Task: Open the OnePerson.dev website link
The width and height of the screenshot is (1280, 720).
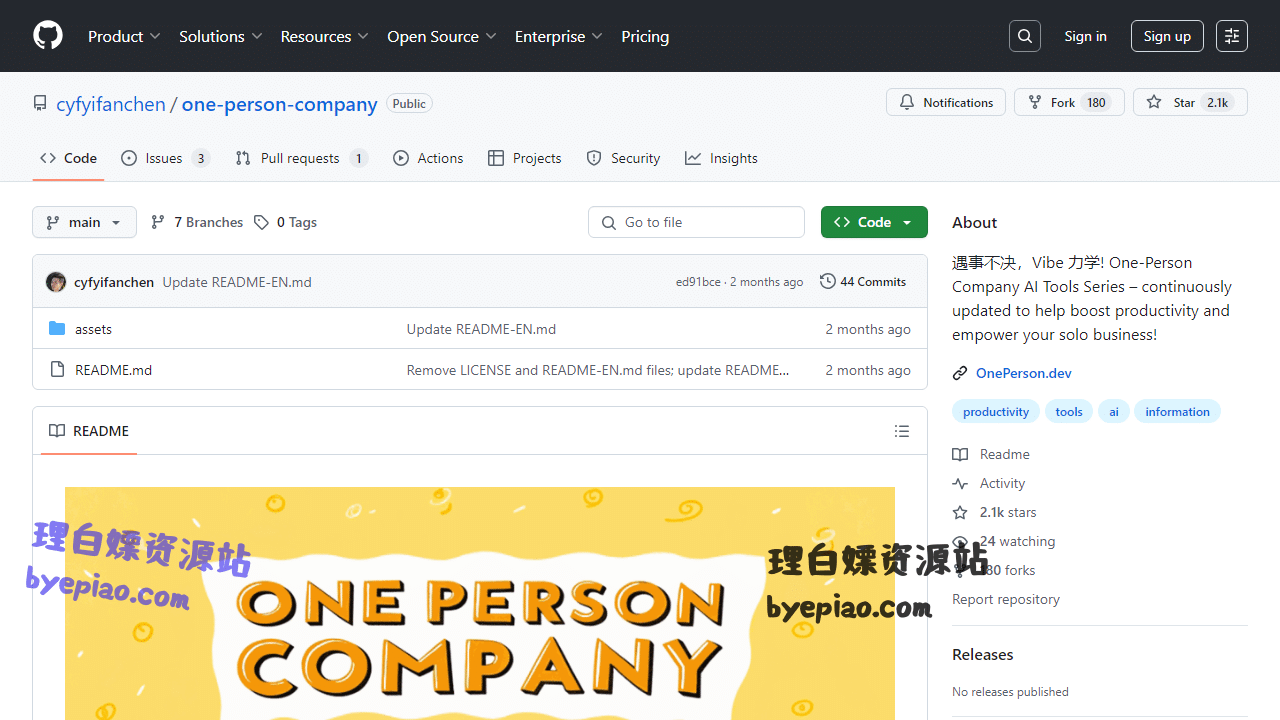Action: 1024,373
